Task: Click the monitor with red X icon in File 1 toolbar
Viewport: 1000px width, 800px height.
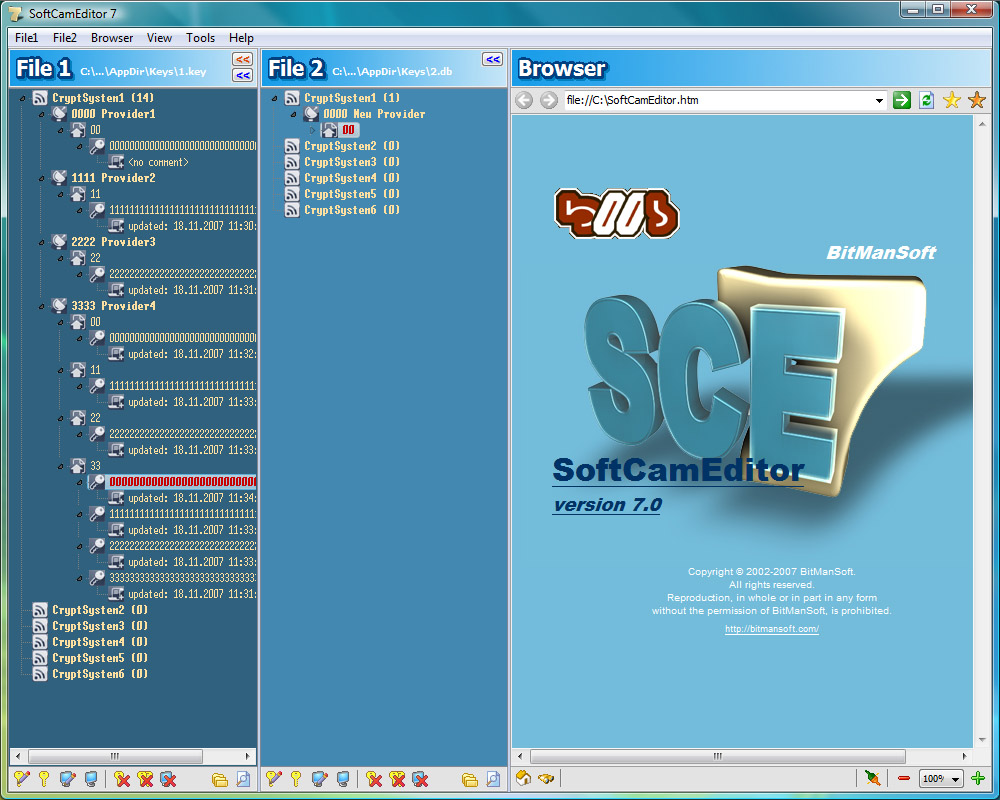Action: click(x=168, y=779)
